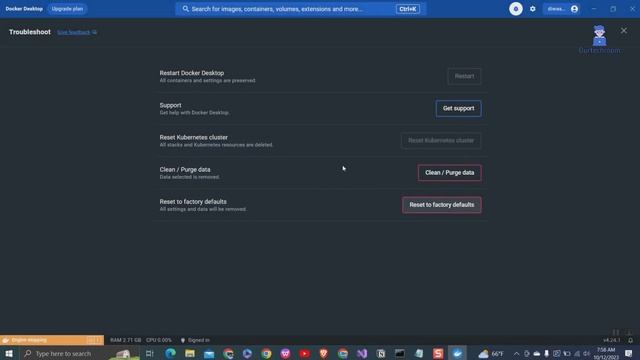Click the Docker extensions circular icon in header
The image size is (640, 360).
coord(516,9)
